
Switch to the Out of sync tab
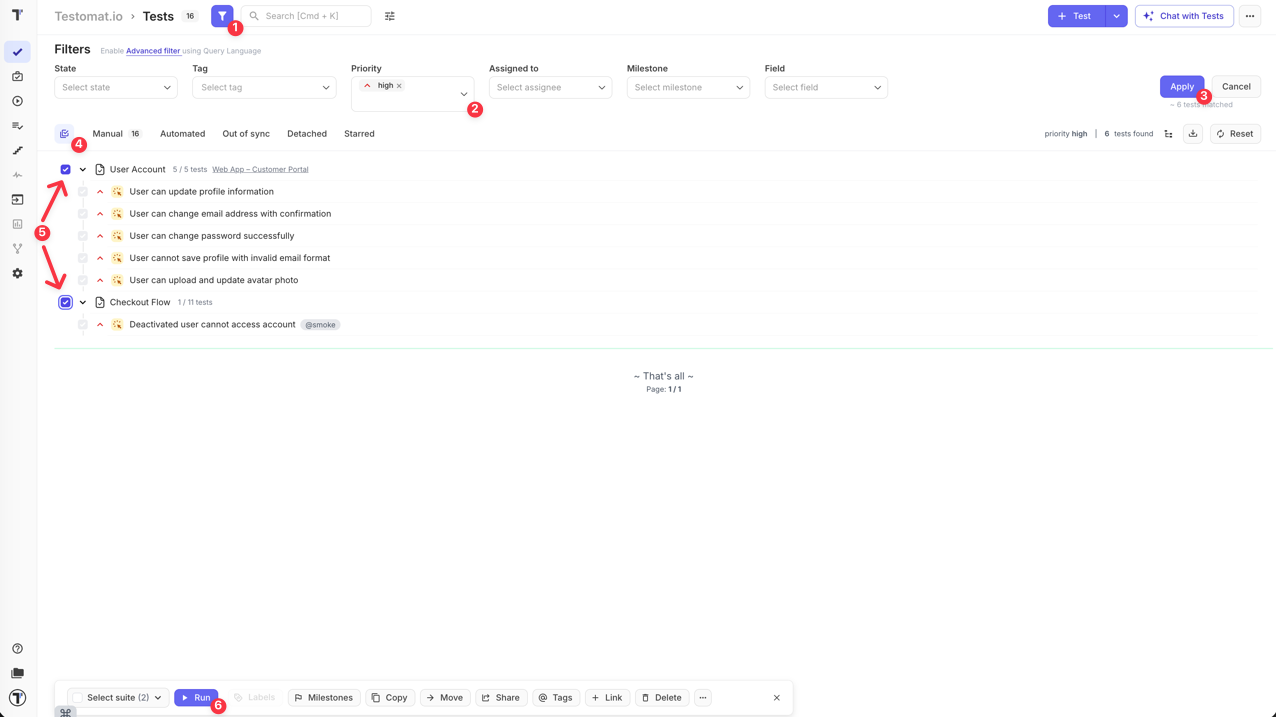(x=246, y=134)
